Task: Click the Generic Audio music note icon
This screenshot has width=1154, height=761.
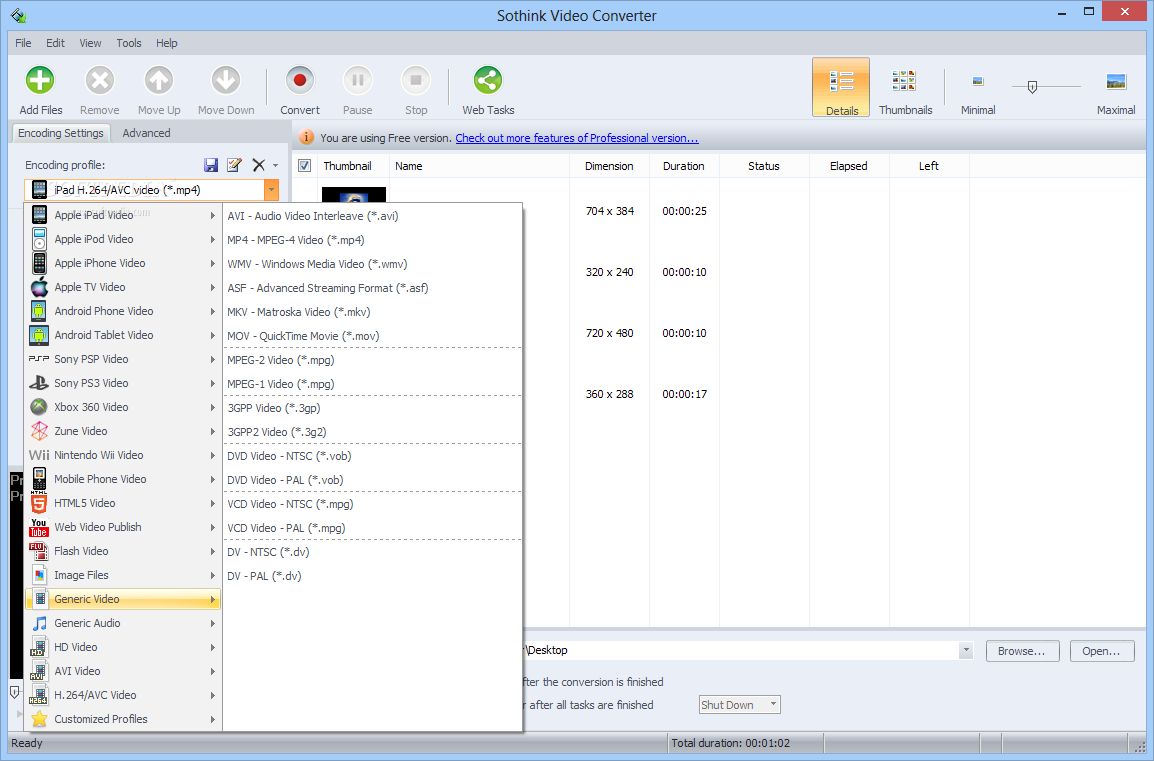Action: click(39, 623)
